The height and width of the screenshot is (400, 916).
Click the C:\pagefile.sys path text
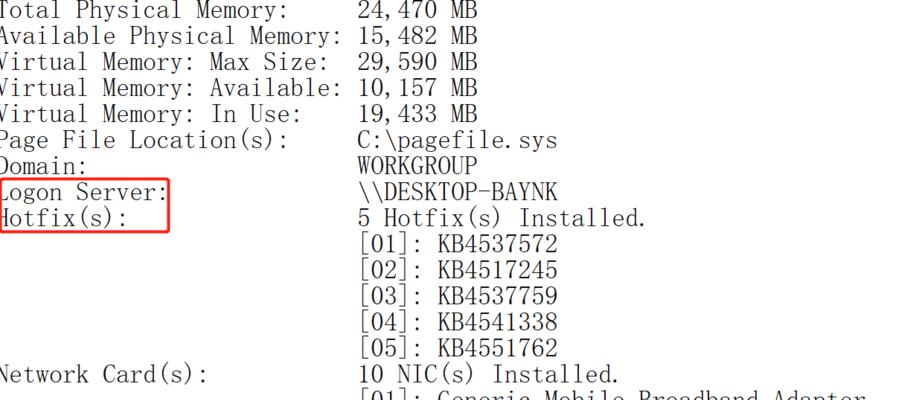tap(457, 141)
